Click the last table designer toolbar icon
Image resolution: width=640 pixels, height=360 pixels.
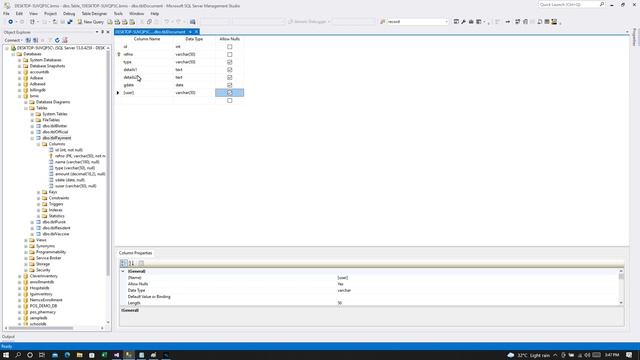tap(554, 22)
